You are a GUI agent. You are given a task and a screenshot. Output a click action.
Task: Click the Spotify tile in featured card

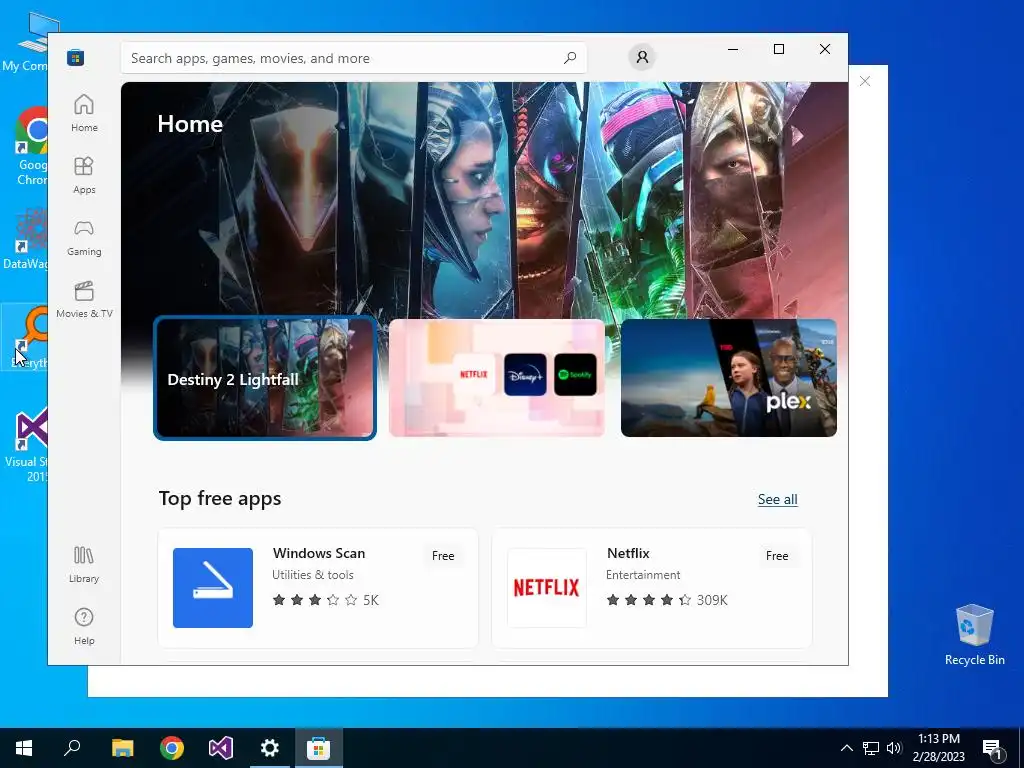575,375
